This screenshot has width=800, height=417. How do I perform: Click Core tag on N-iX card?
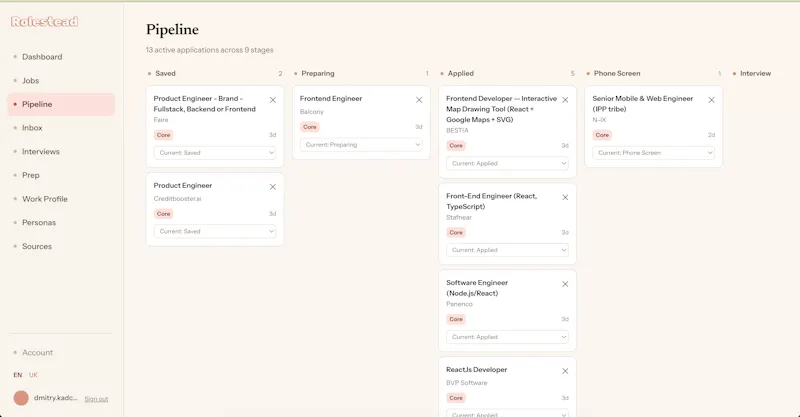pos(602,135)
